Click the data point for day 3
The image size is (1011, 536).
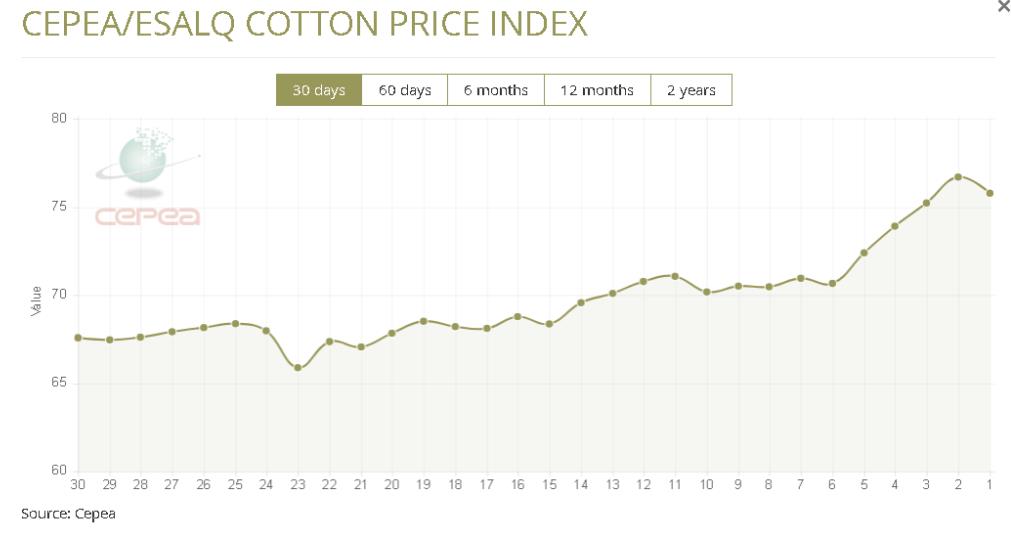click(927, 203)
